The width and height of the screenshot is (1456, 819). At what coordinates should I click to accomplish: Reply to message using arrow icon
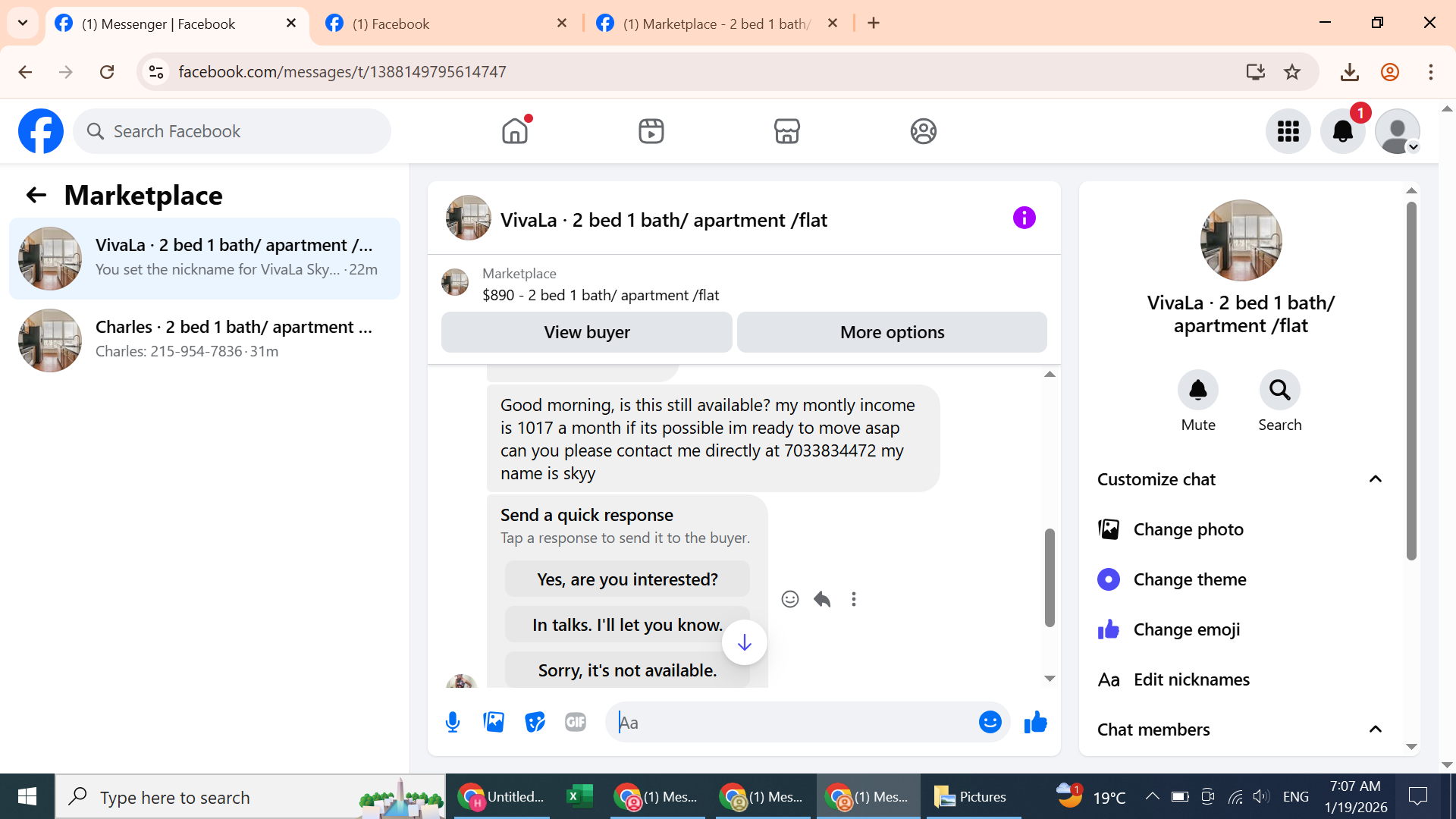(822, 599)
